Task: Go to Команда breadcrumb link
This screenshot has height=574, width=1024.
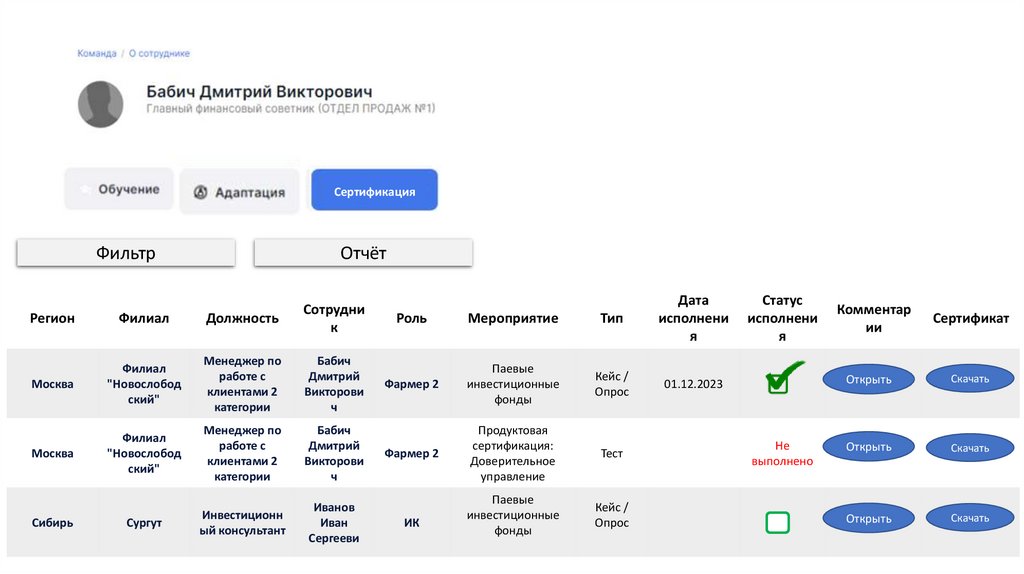Action: [97, 53]
